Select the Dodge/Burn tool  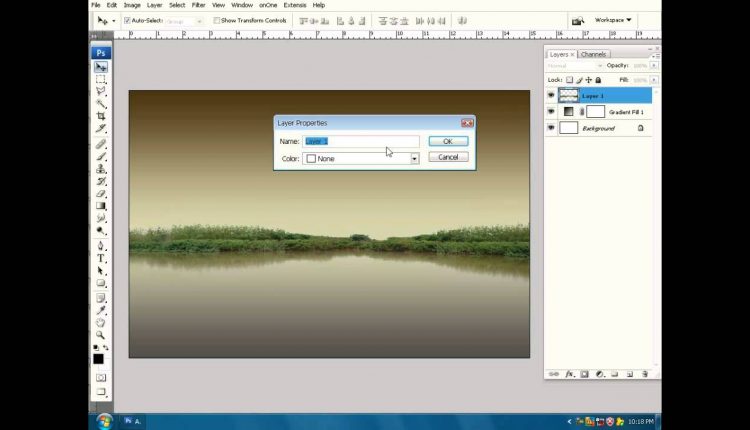pos(100,231)
